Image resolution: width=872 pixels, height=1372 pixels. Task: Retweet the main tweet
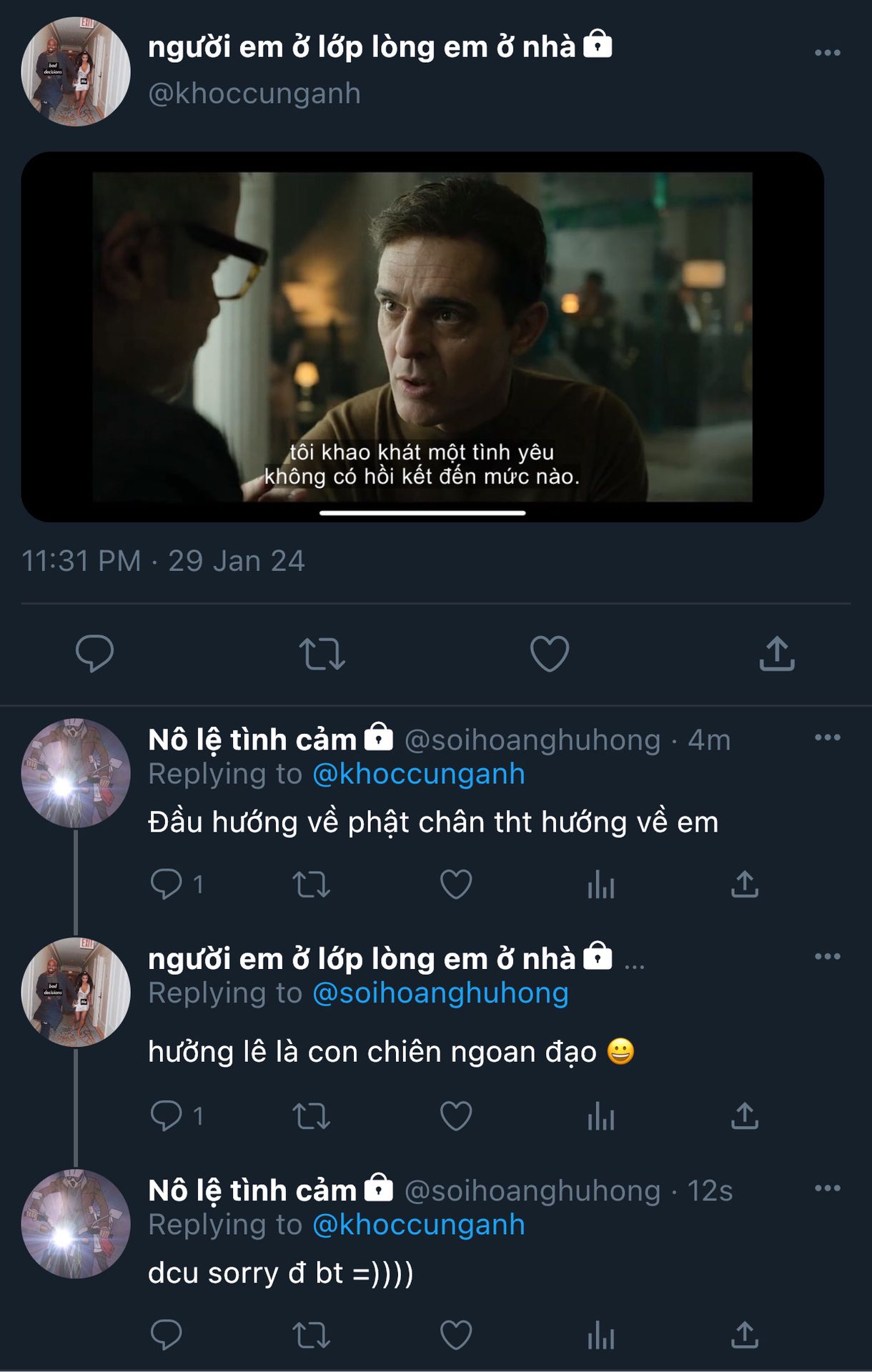322,653
